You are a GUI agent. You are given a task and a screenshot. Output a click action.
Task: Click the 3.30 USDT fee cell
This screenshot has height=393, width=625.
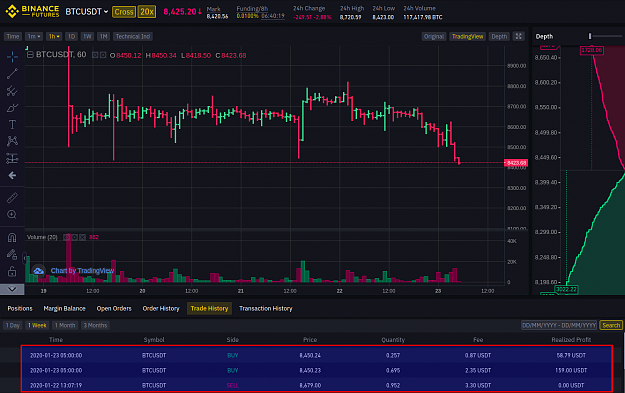click(x=478, y=385)
